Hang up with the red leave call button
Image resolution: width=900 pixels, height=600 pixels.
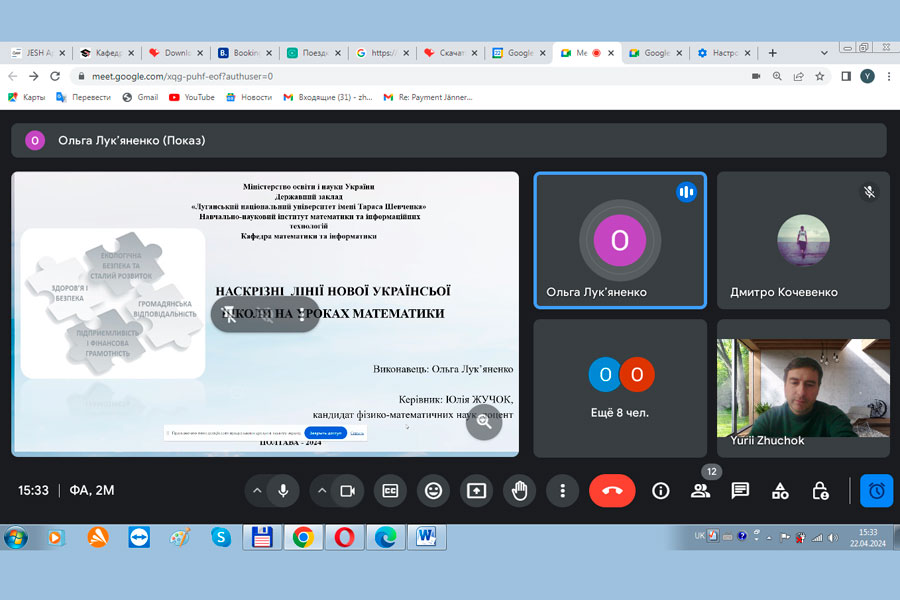(612, 491)
